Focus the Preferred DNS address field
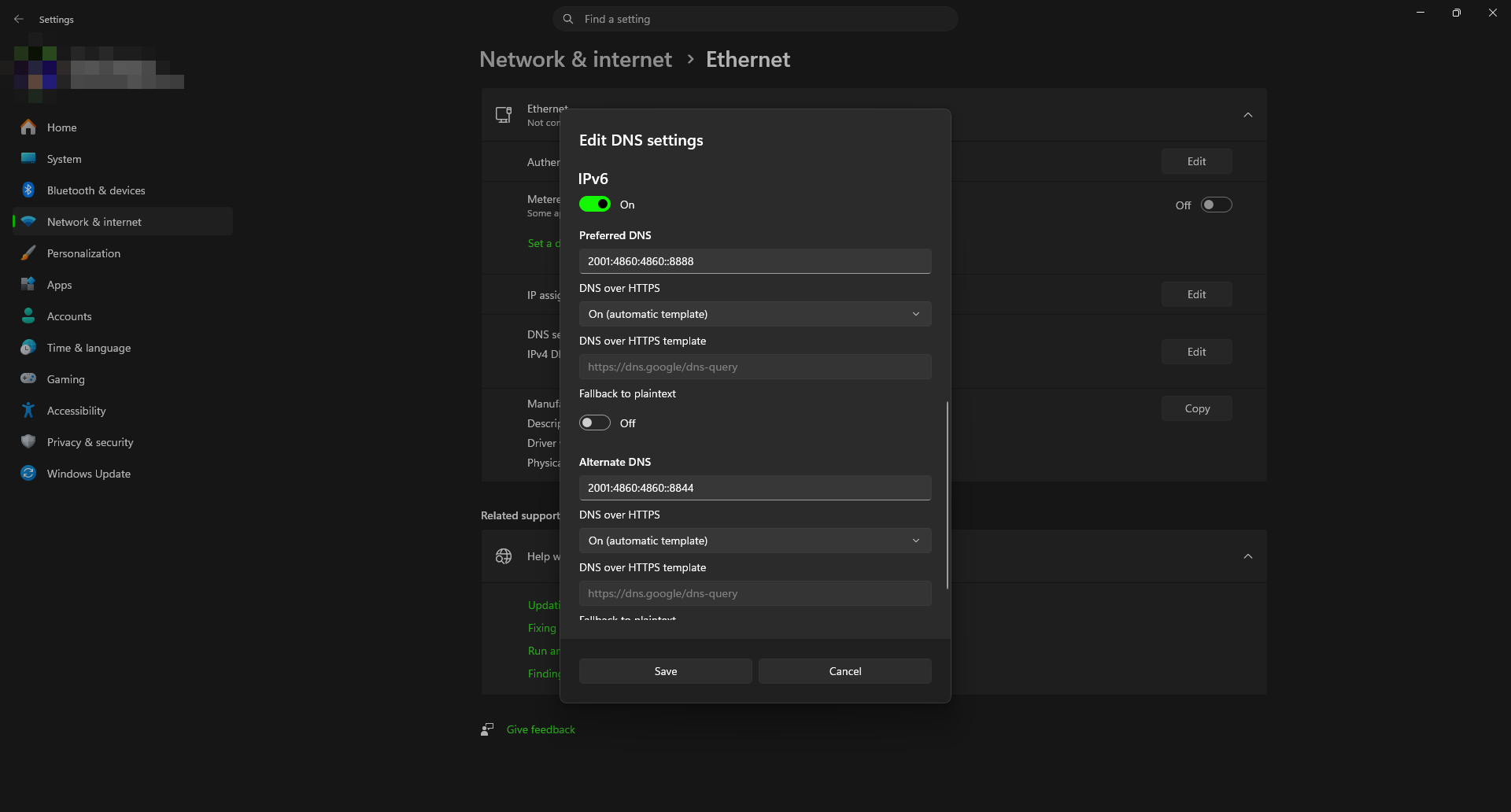Screen dimensions: 1511x812 755,261
